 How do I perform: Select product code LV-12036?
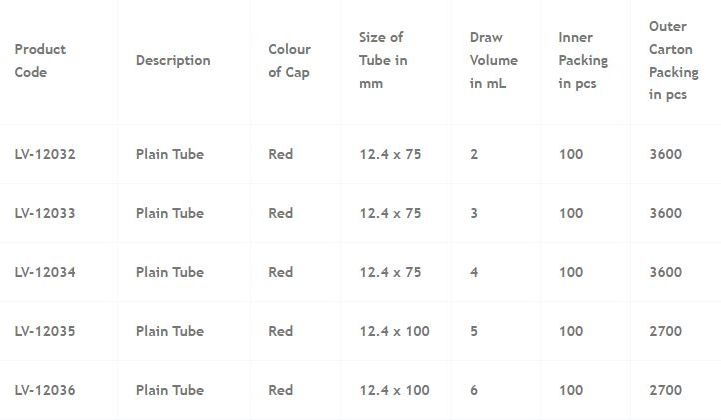pyautogui.click(x=45, y=390)
